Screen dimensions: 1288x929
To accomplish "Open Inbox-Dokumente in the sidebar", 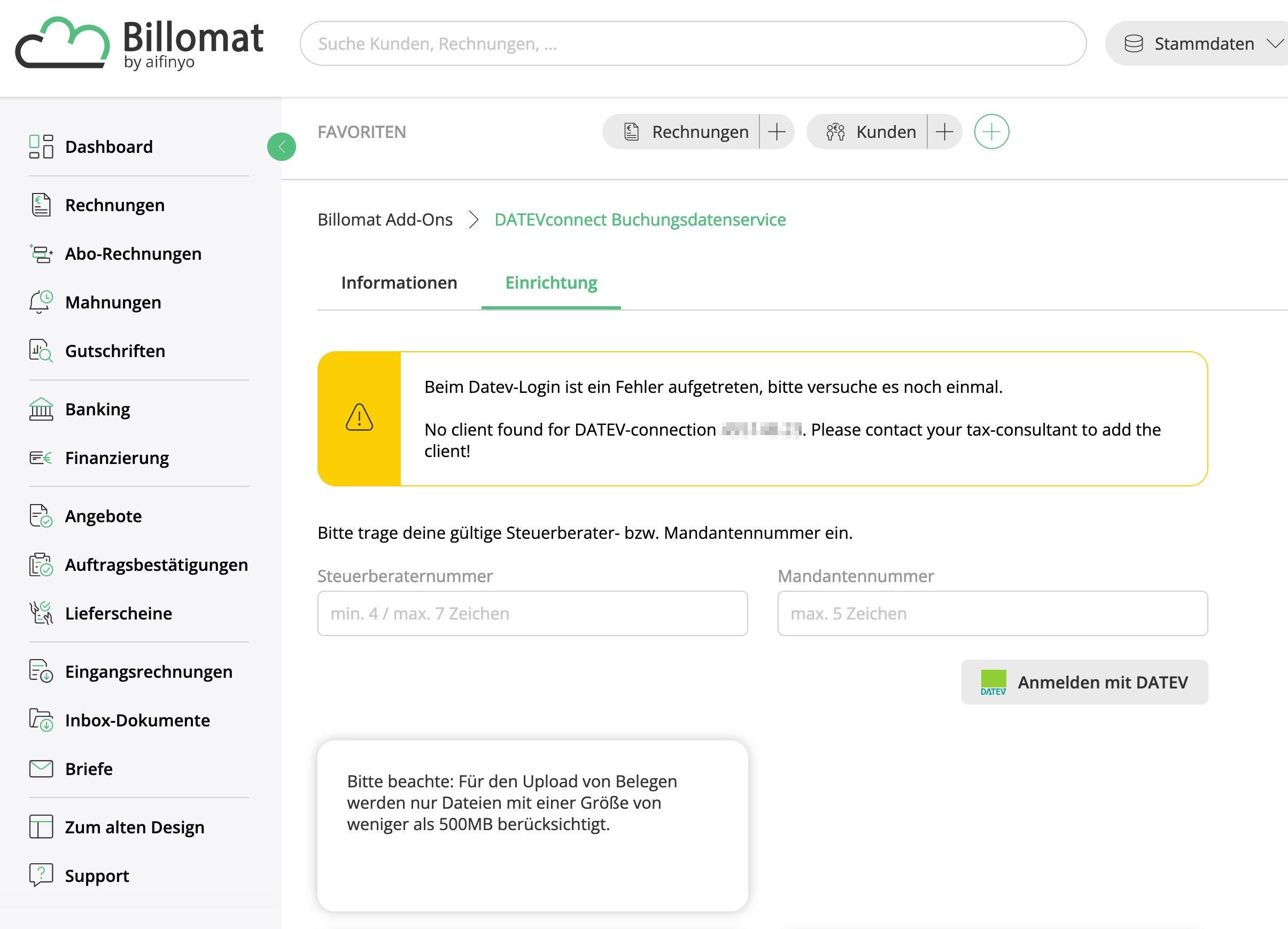I will click(137, 720).
